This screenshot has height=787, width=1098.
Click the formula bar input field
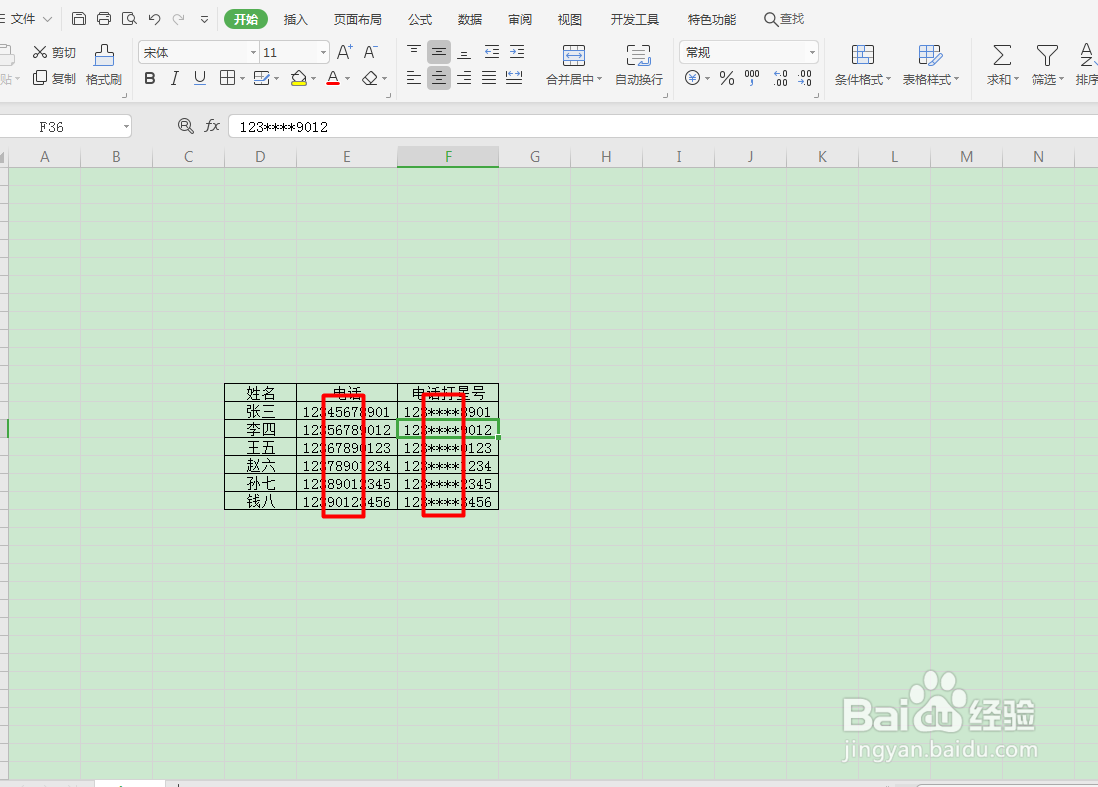662,127
